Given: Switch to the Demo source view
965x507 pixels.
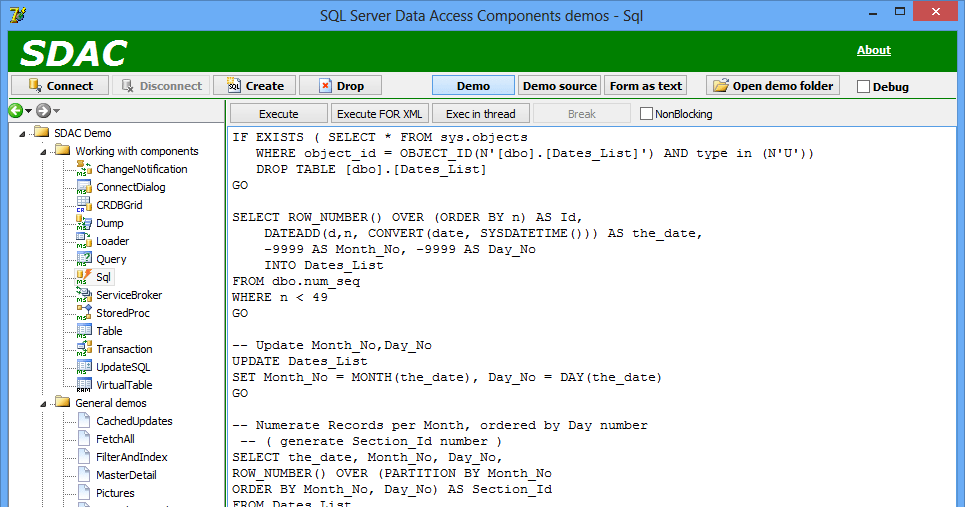Looking at the screenshot, I should point(560,86).
